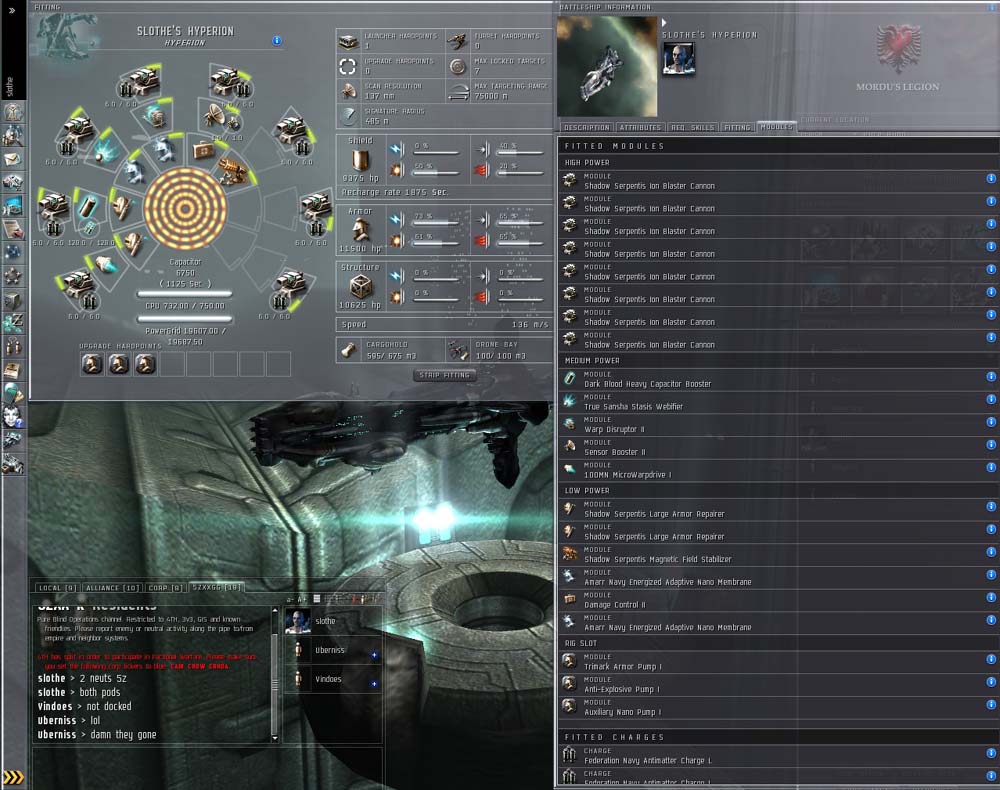This screenshot has width=1000, height=790.
Task: Click the capacitor booster module in fitting wheel
Action: point(88,207)
